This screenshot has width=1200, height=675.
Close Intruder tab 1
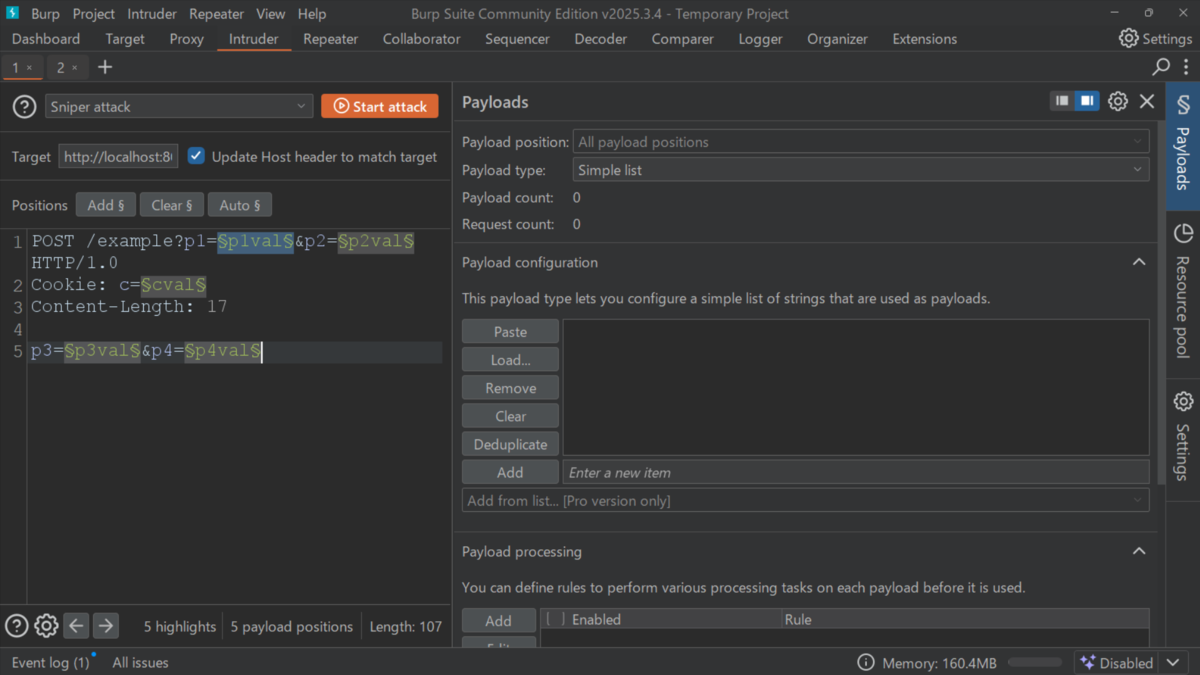pyautogui.click(x=30, y=68)
